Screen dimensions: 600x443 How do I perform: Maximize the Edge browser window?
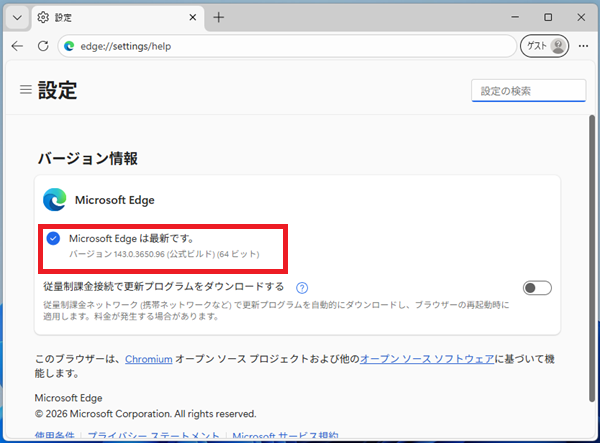point(548,18)
